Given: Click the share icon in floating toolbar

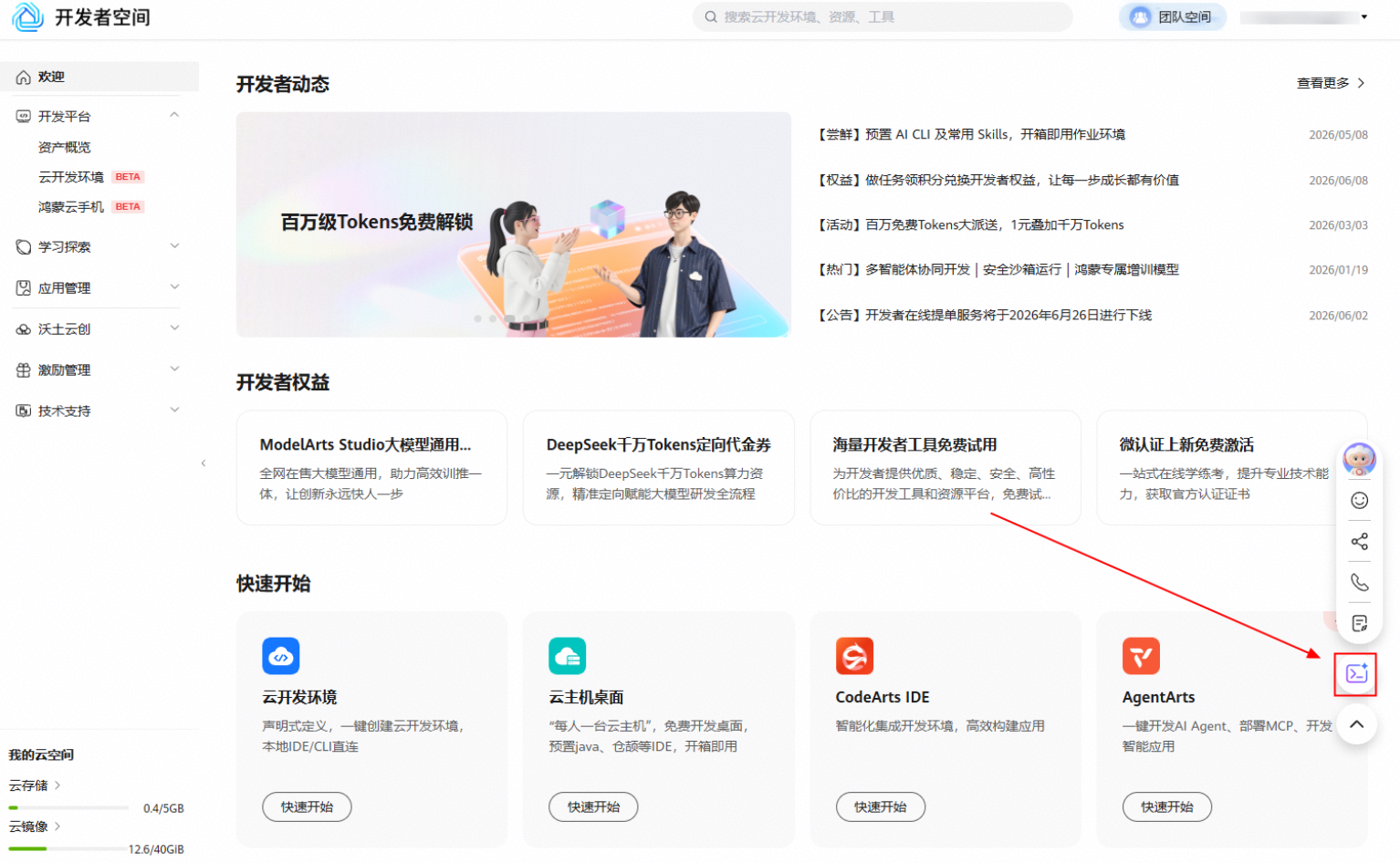Looking at the screenshot, I should 1359,542.
